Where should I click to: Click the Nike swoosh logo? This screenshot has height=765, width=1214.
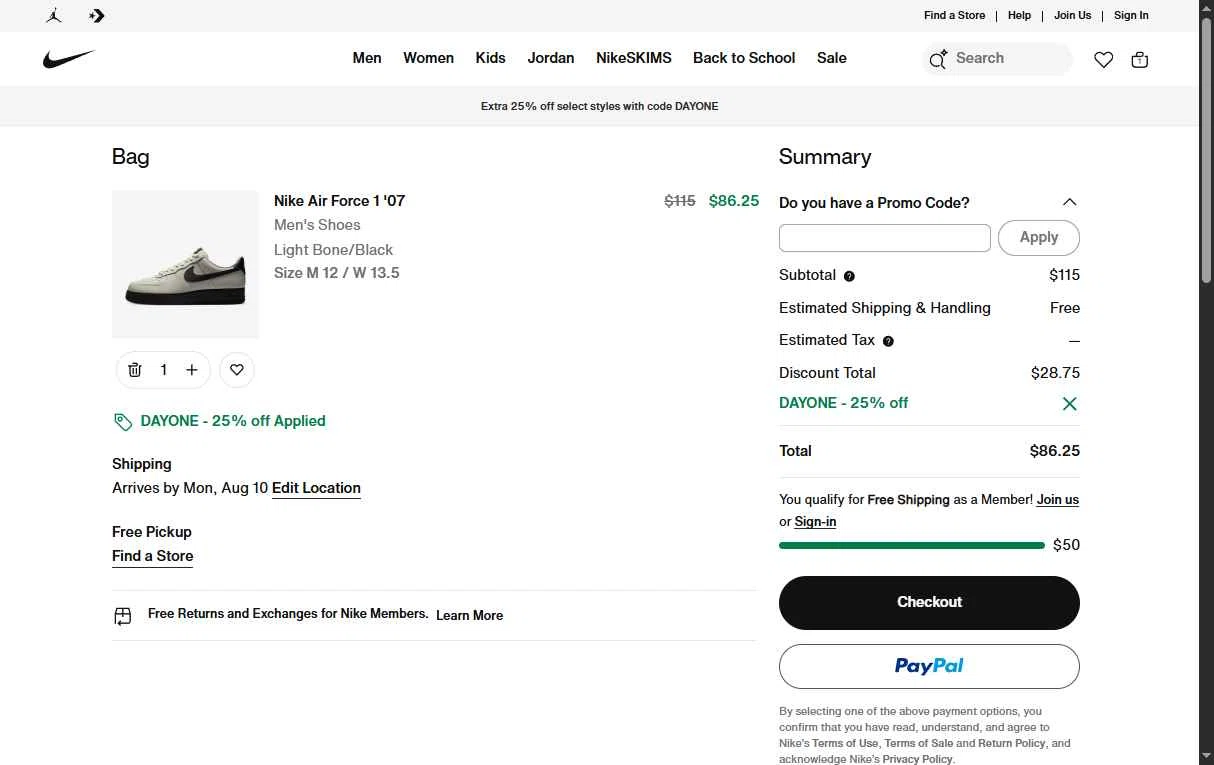coord(69,59)
